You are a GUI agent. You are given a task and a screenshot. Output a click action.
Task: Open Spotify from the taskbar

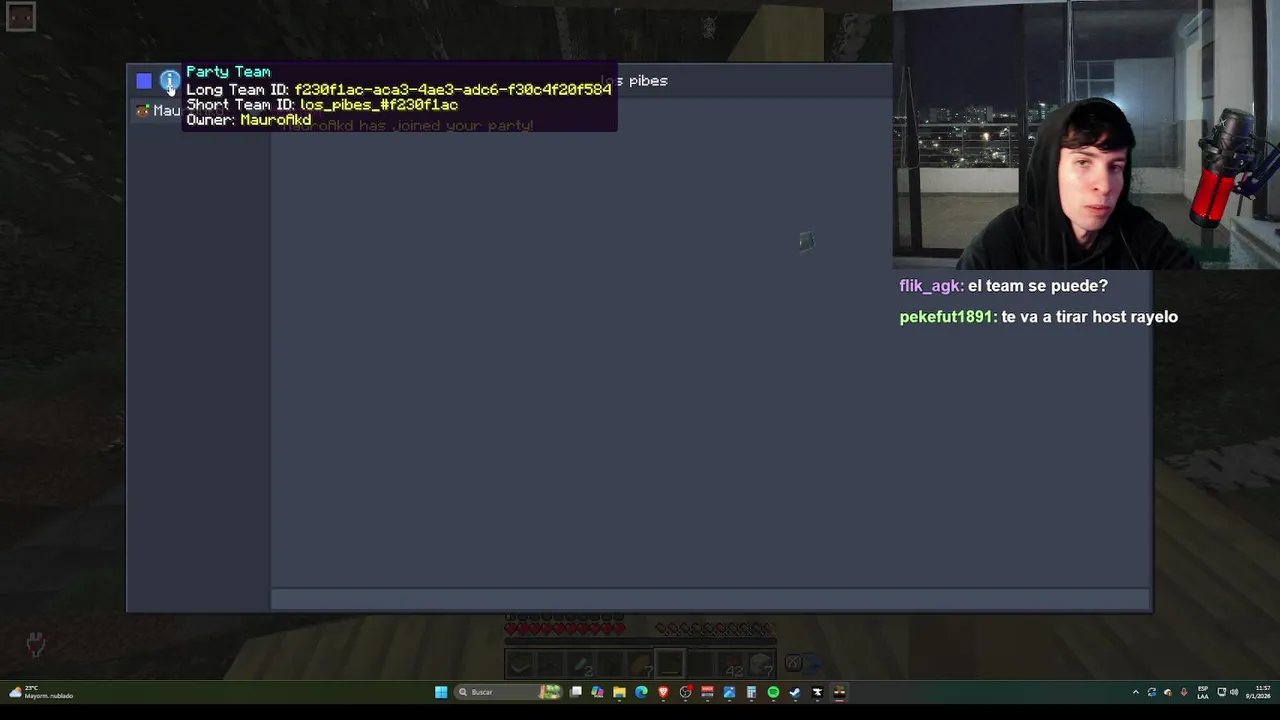coord(773,692)
